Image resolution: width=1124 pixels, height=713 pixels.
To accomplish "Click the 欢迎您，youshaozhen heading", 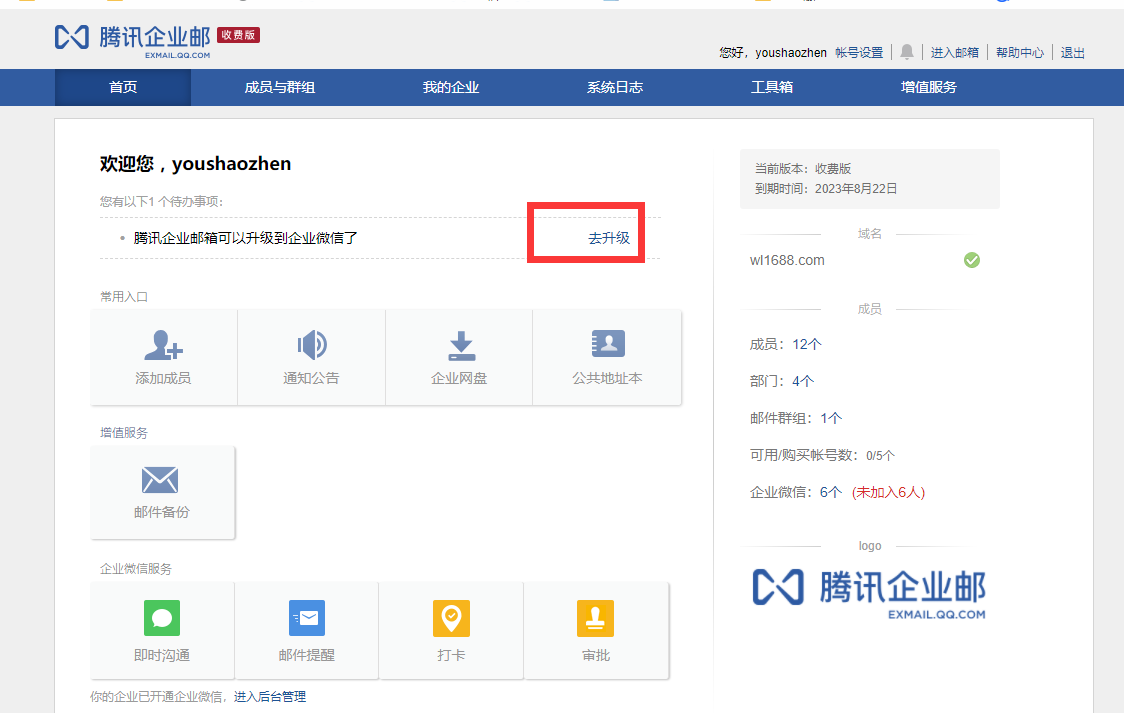I will pyautogui.click(x=195, y=164).
